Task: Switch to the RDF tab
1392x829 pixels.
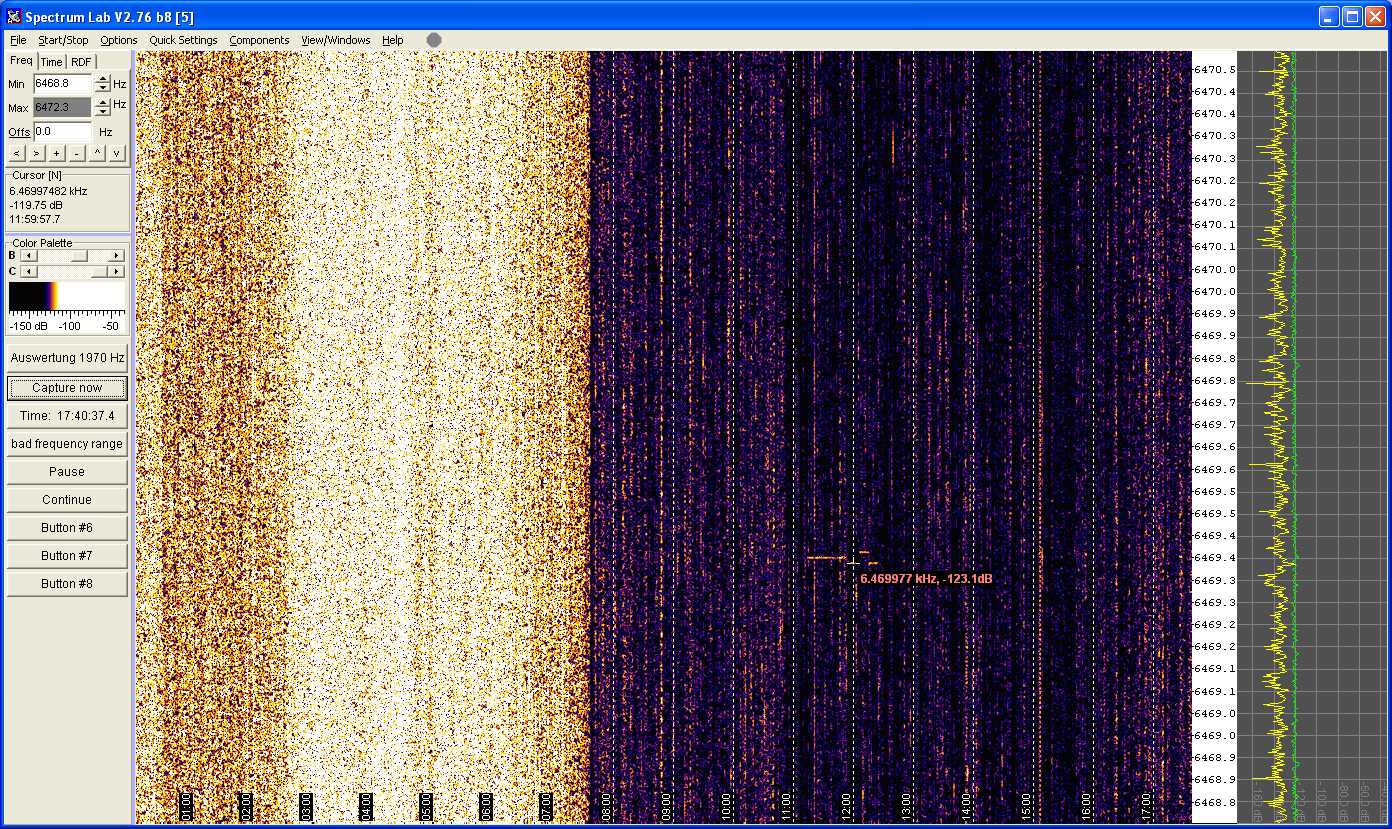Action: tap(81, 62)
